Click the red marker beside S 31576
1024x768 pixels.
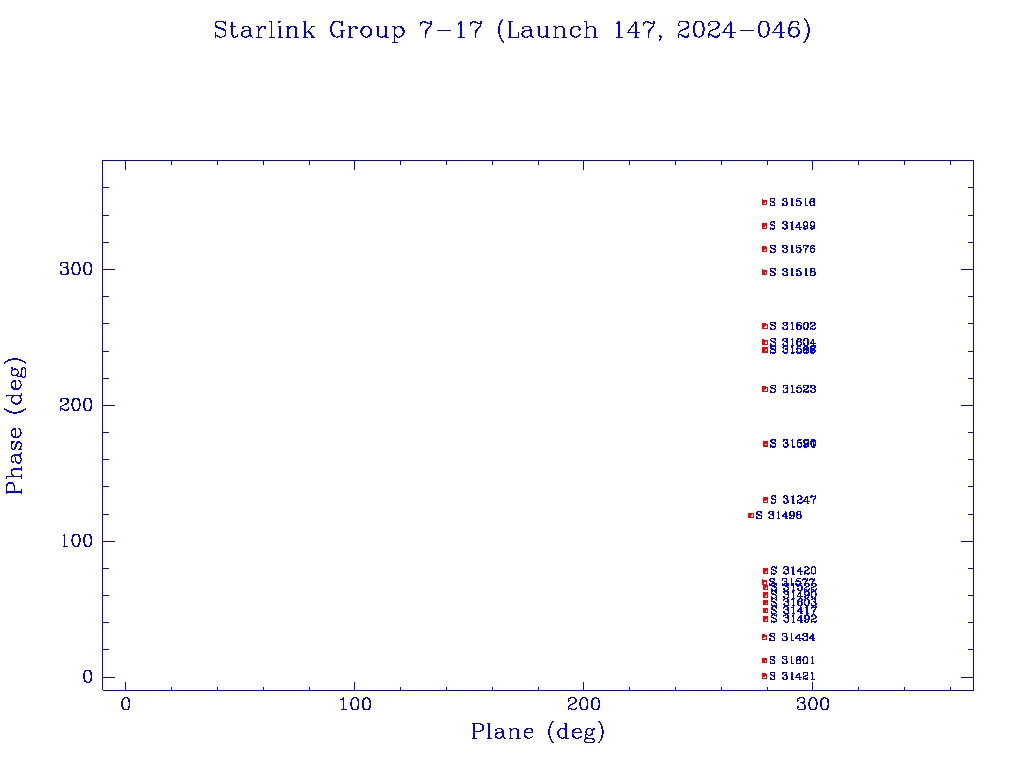tap(764, 249)
